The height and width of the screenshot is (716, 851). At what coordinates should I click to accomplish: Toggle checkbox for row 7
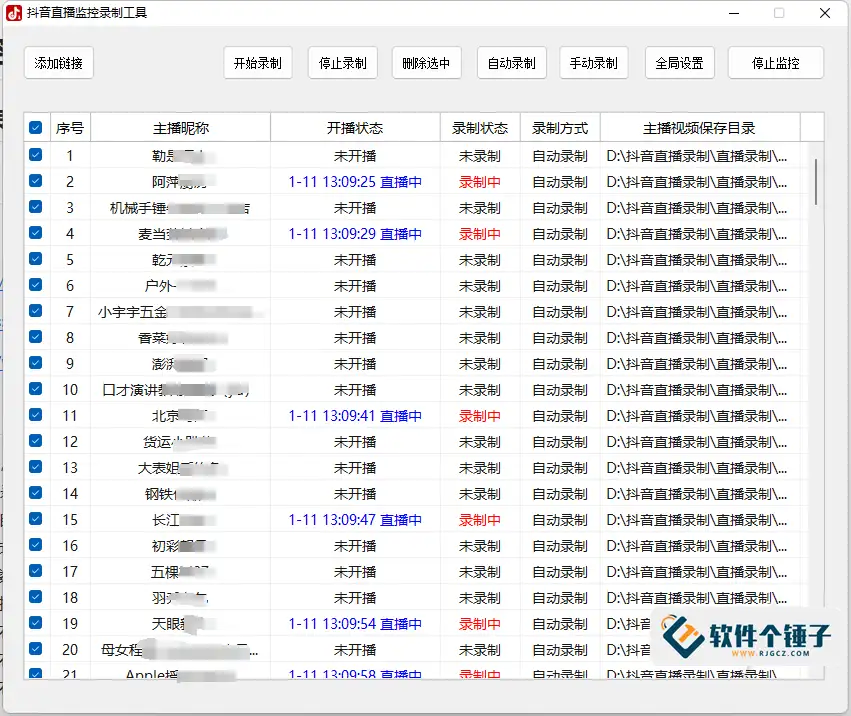point(36,311)
